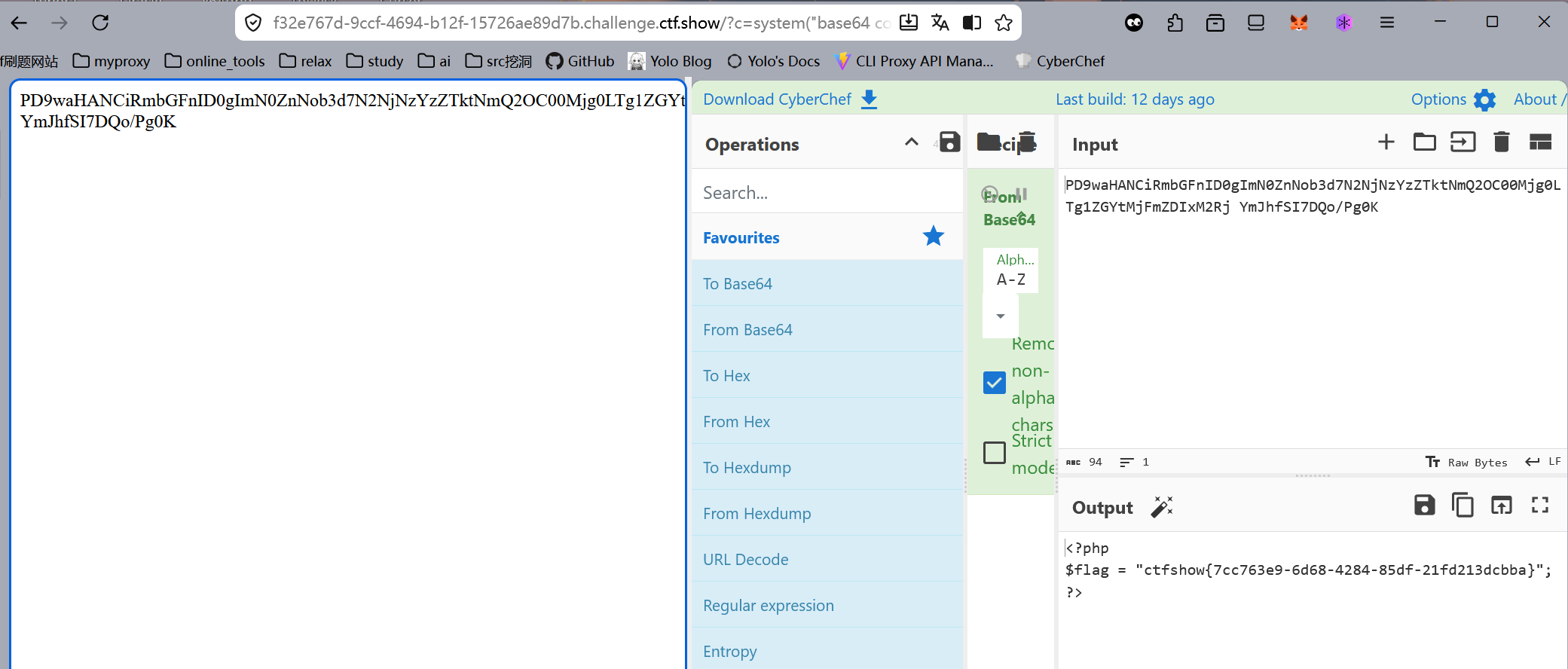Open online_tools bookmarks folder
1568x669 pixels.
[215, 61]
